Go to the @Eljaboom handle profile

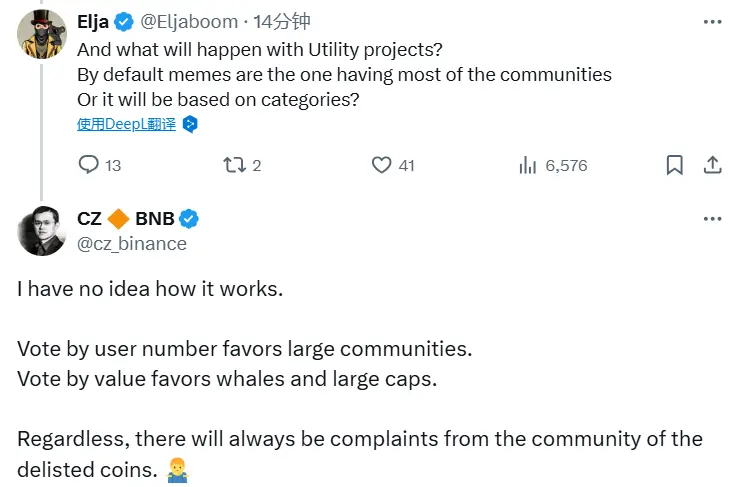point(191,21)
